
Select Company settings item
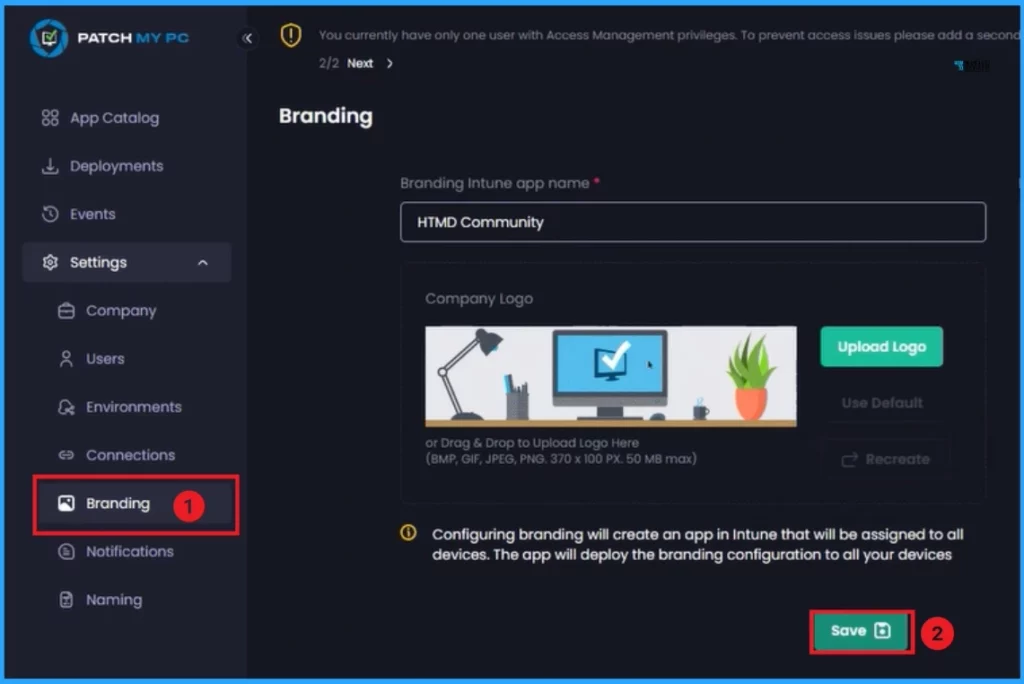click(121, 311)
